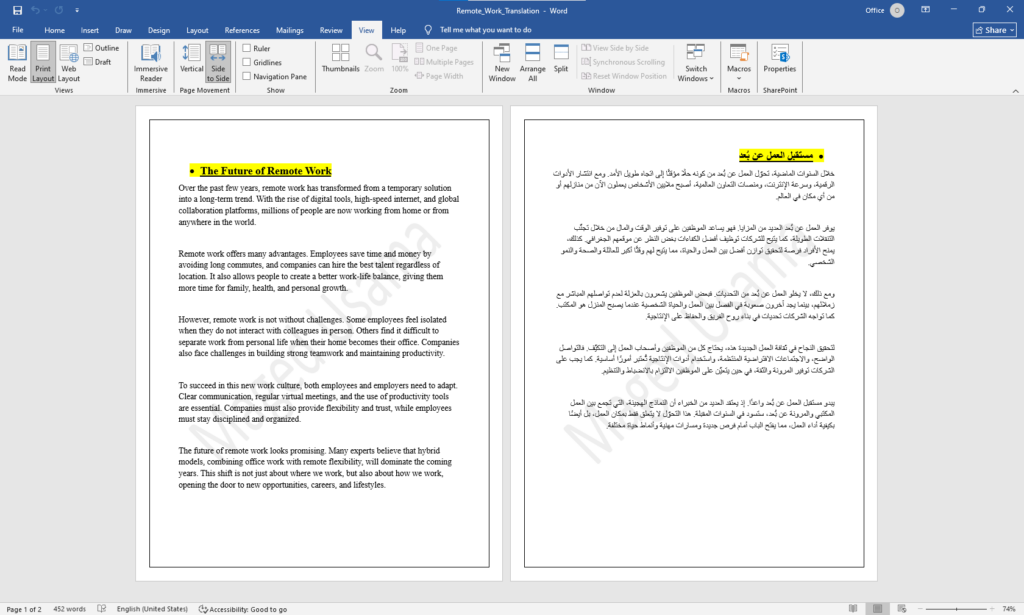
Task: Click the Redo icon in quick access
Action: [59, 10]
